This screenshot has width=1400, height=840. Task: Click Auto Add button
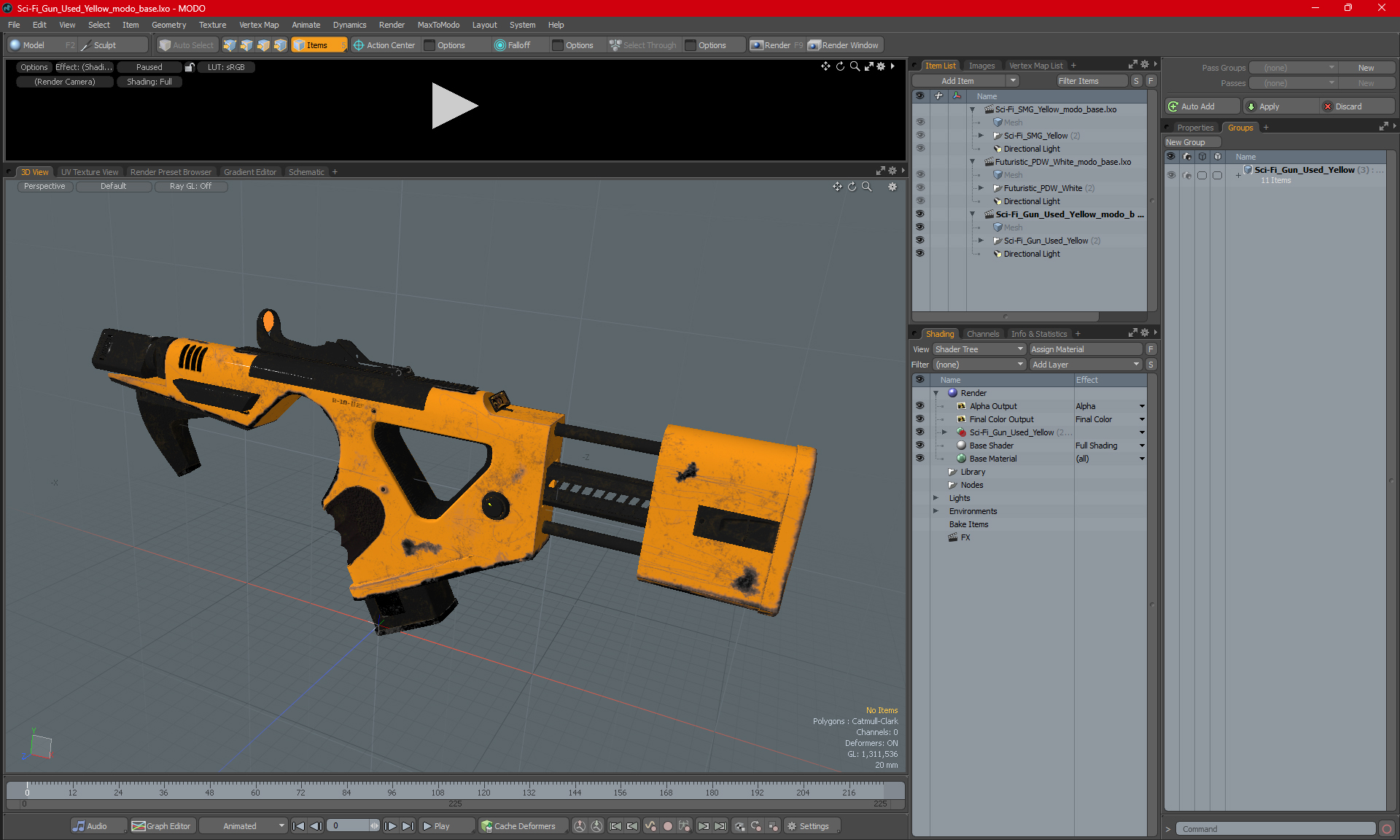[x=1202, y=106]
